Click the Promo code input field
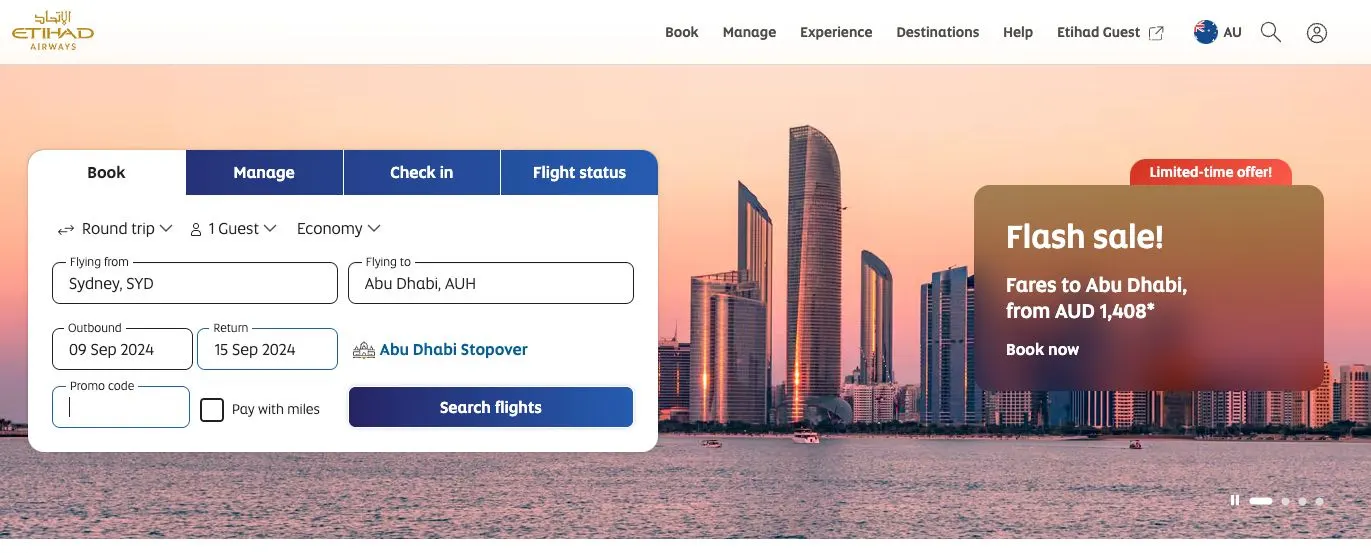 pos(121,407)
